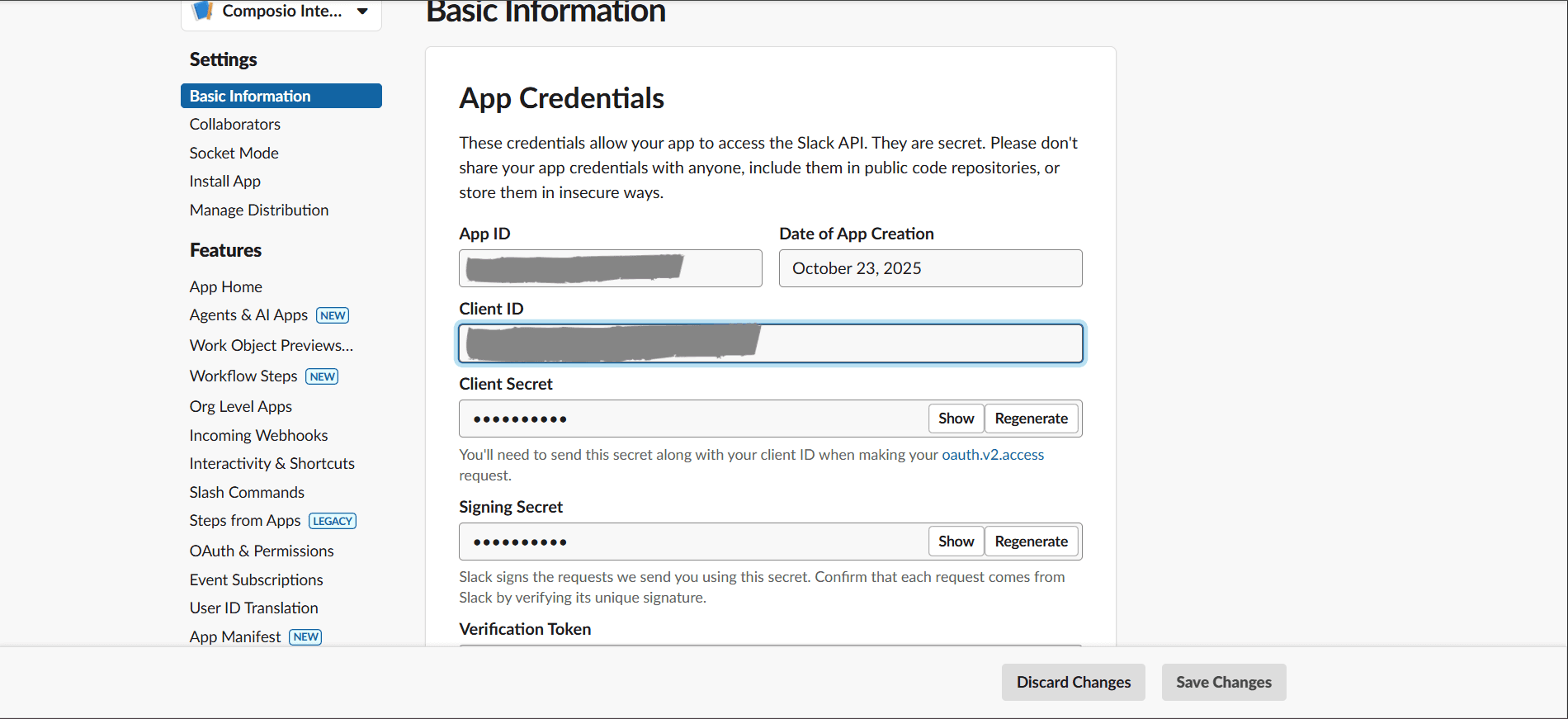This screenshot has height=719, width=1568.
Task: Focus the Client ID field
Action: pos(771,343)
